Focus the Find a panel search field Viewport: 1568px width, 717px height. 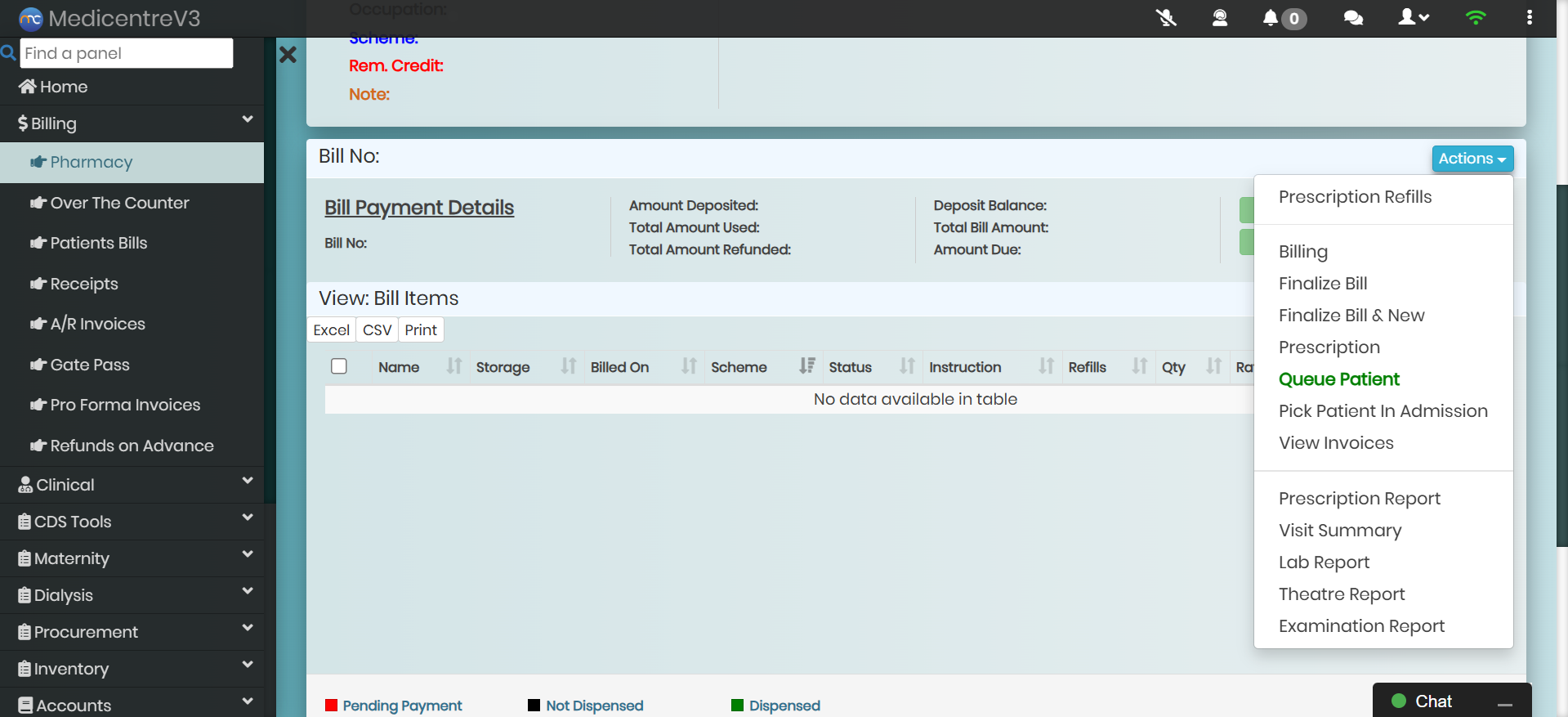[126, 53]
